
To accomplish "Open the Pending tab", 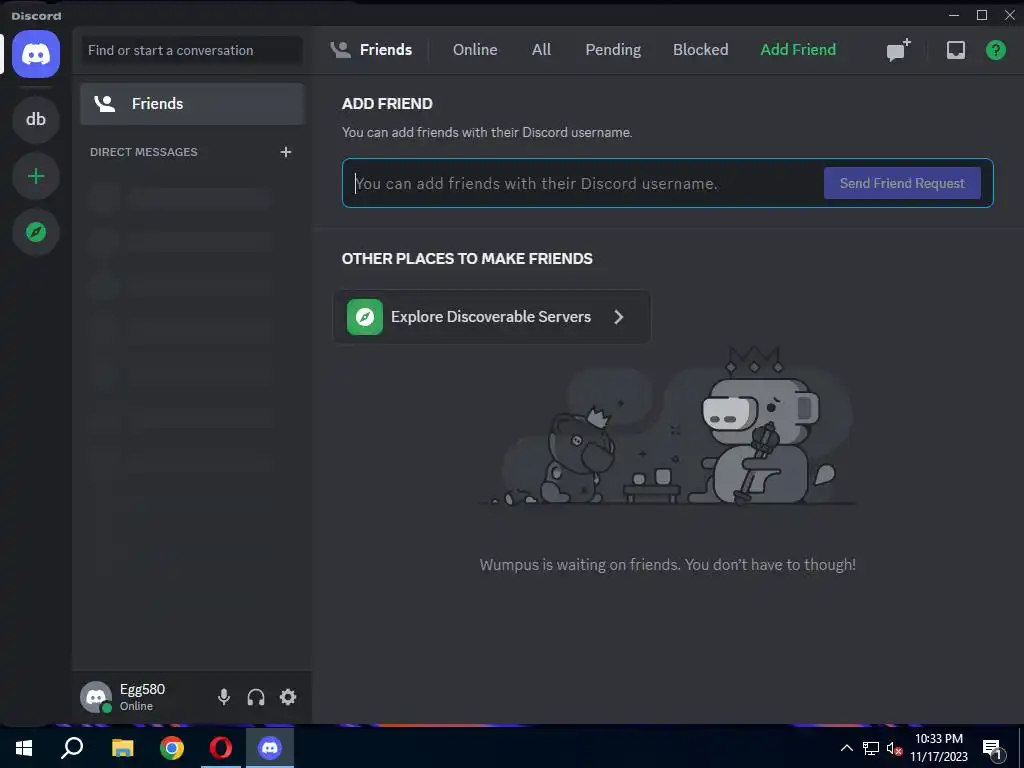I will [613, 50].
